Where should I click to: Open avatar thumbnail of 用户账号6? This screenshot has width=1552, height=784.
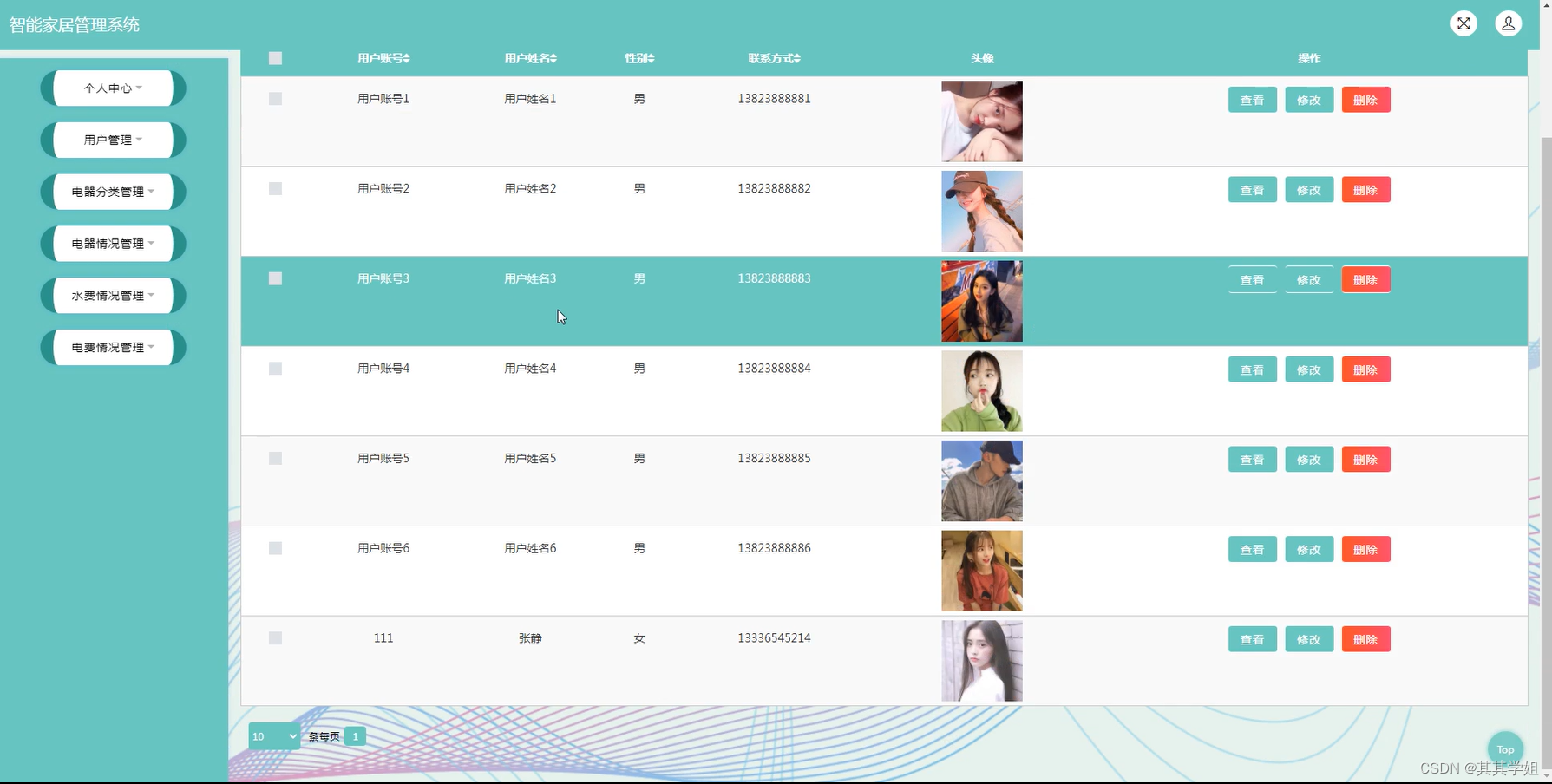[x=982, y=571]
